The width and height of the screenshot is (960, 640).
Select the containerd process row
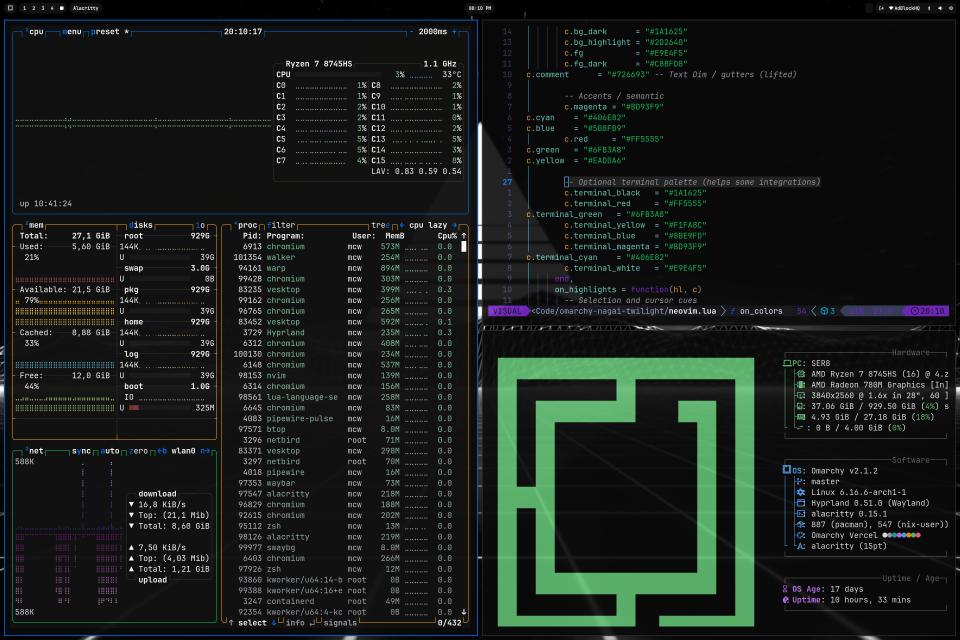tap(343, 601)
